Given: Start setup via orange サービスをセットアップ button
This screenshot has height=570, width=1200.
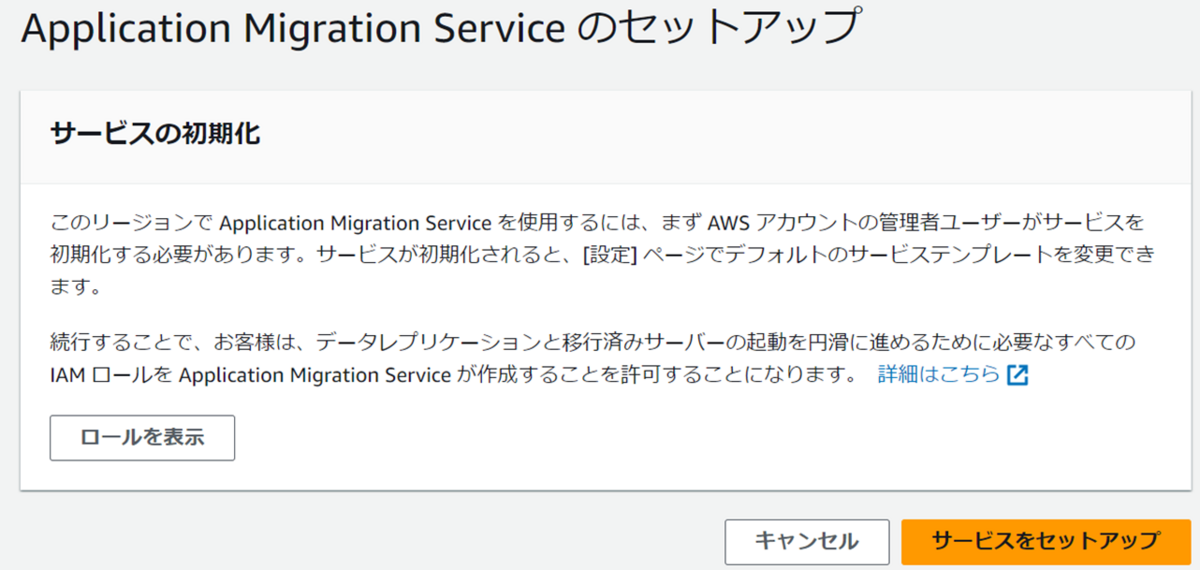Looking at the screenshot, I should click(x=1044, y=541).
